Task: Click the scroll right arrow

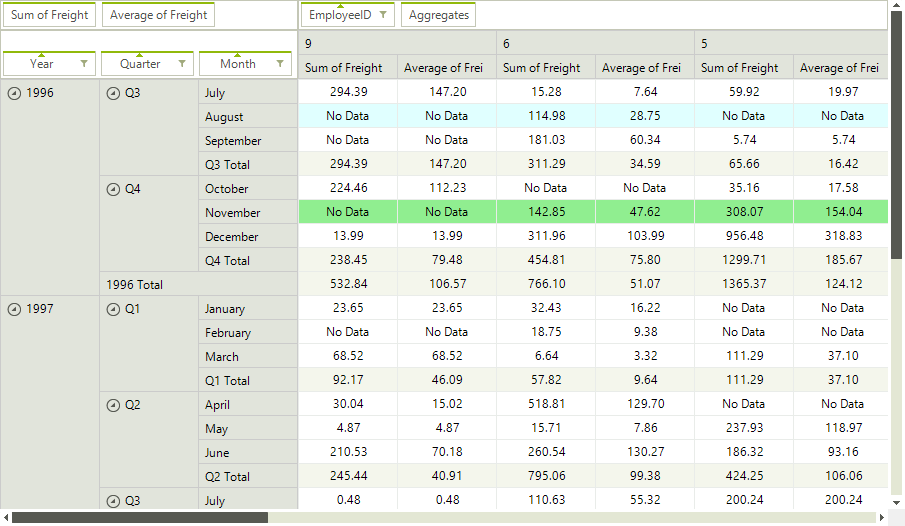Action: 882,517
